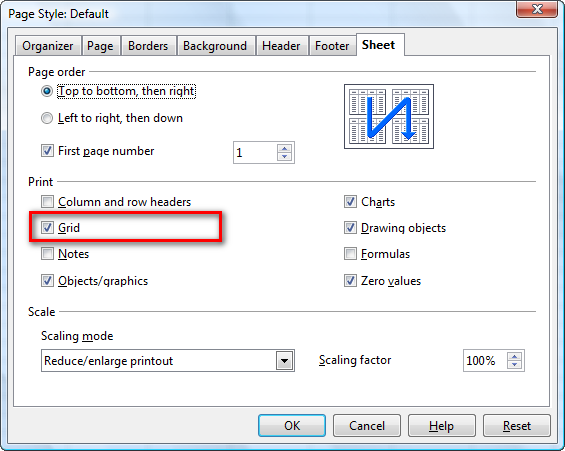Decrease first page number with down arrow
This screenshot has height=451, width=565.
click(284, 157)
